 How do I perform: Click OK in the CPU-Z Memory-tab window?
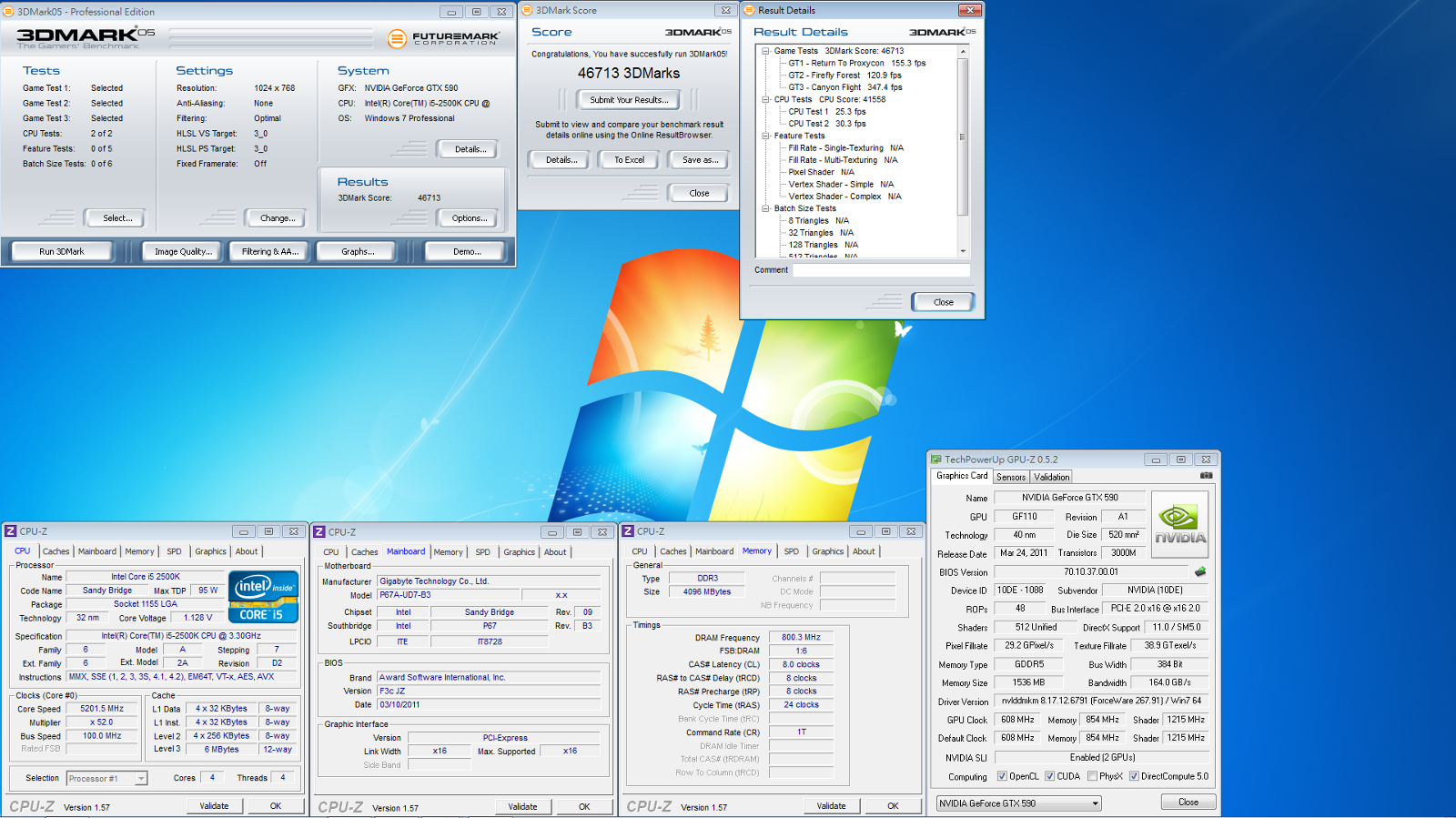[x=893, y=805]
